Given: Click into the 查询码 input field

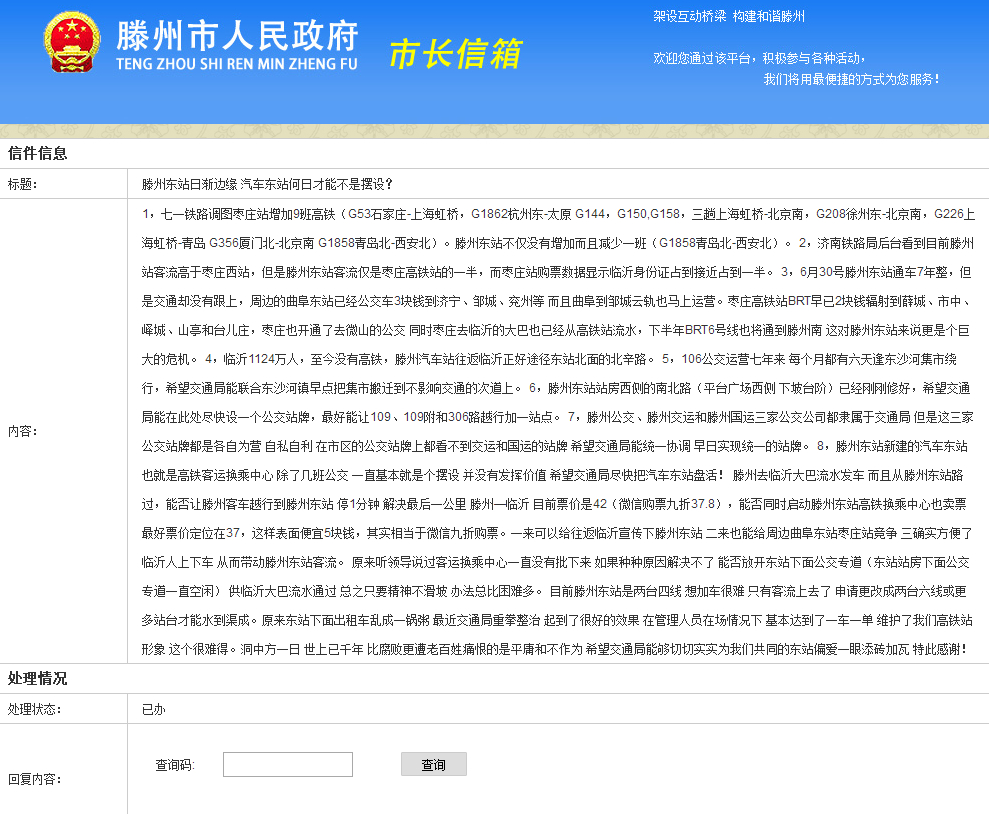Looking at the screenshot, I should 288,764.
